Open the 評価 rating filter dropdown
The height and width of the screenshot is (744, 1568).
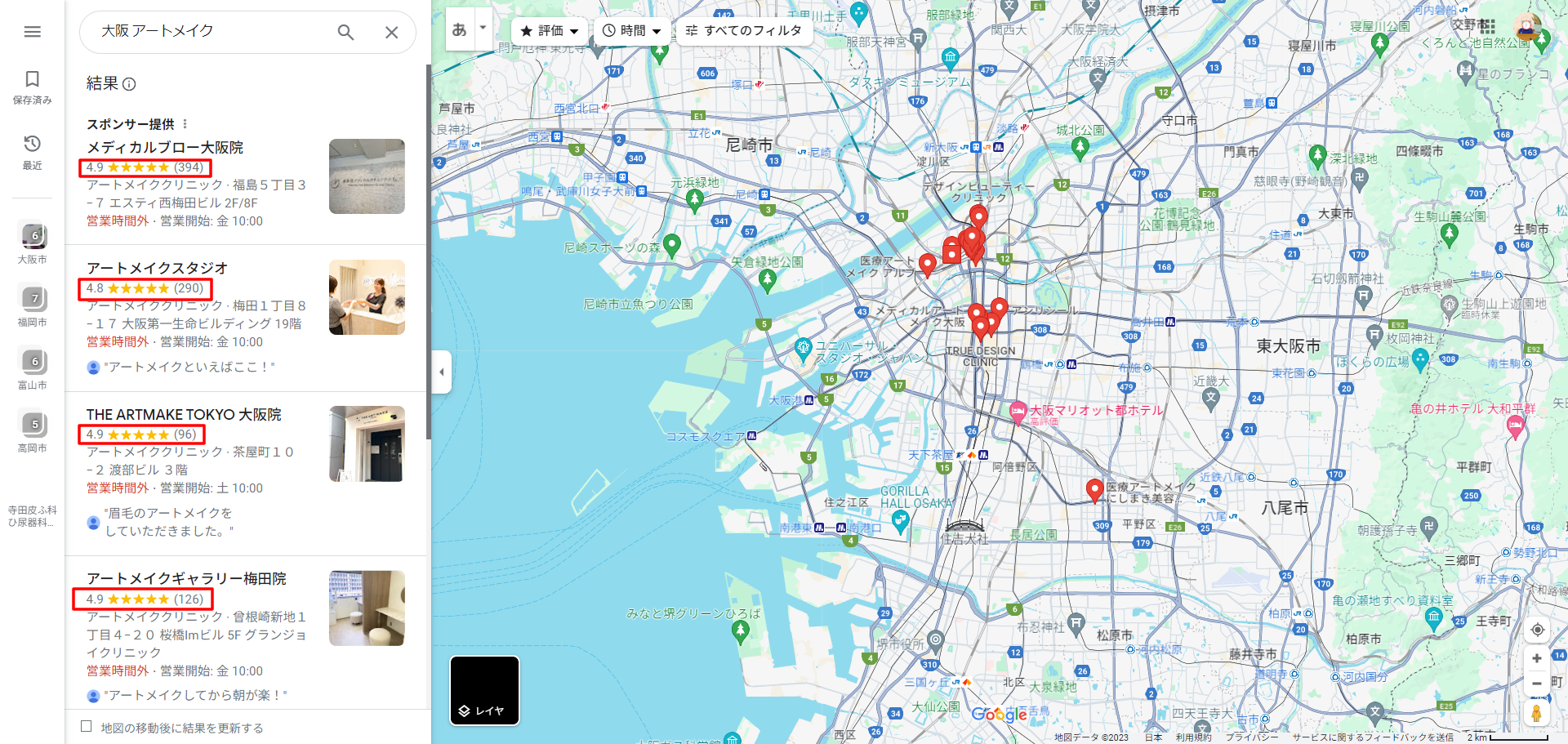pyautogui.click(x=549, y=30)
